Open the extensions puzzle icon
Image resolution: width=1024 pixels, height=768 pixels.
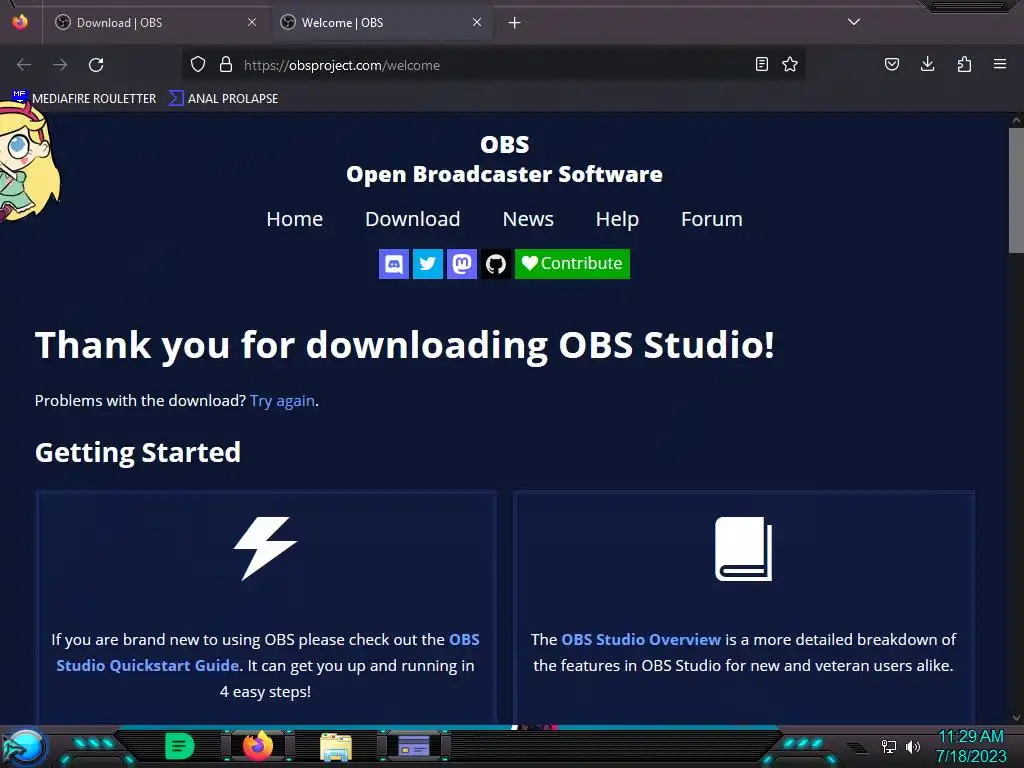point(964,64)
